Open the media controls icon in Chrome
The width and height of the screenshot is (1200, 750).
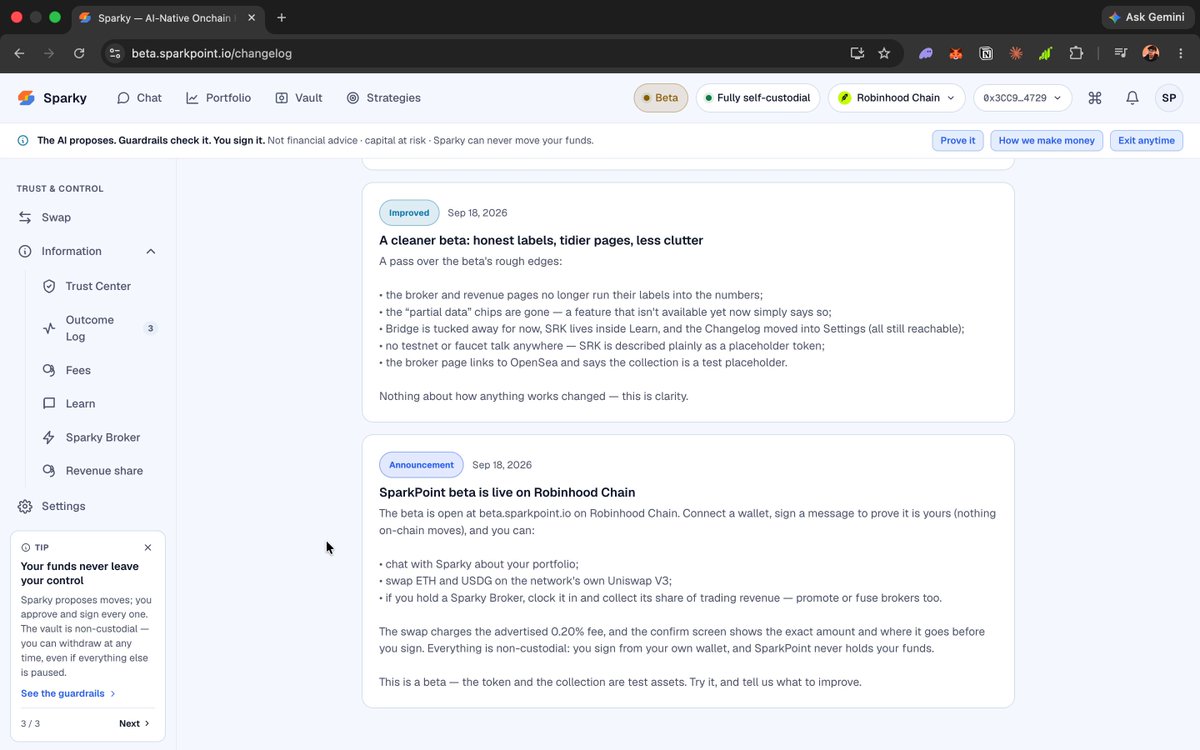1121,53
